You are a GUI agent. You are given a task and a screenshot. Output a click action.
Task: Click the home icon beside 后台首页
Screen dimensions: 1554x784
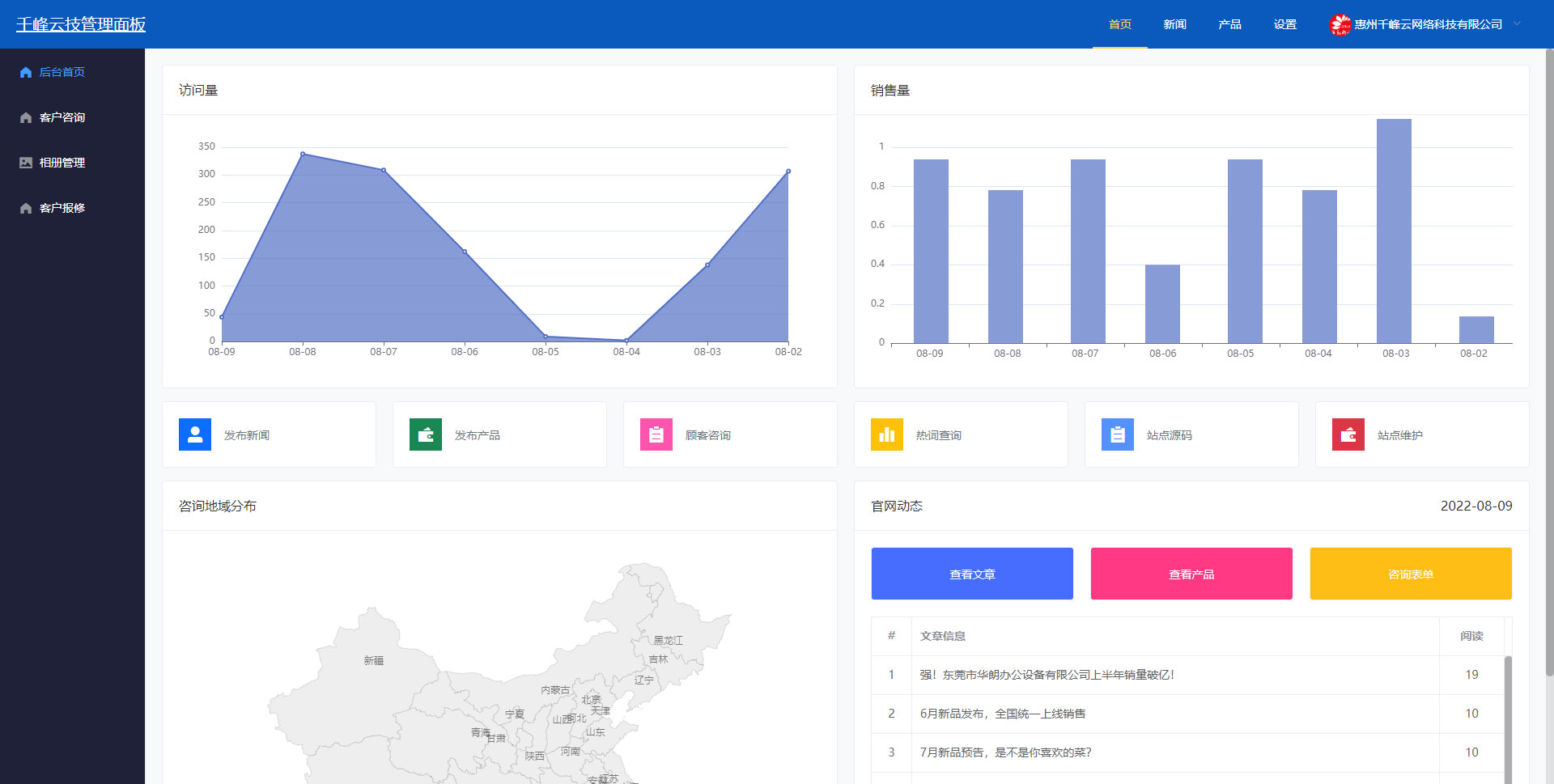click(26, 72)
